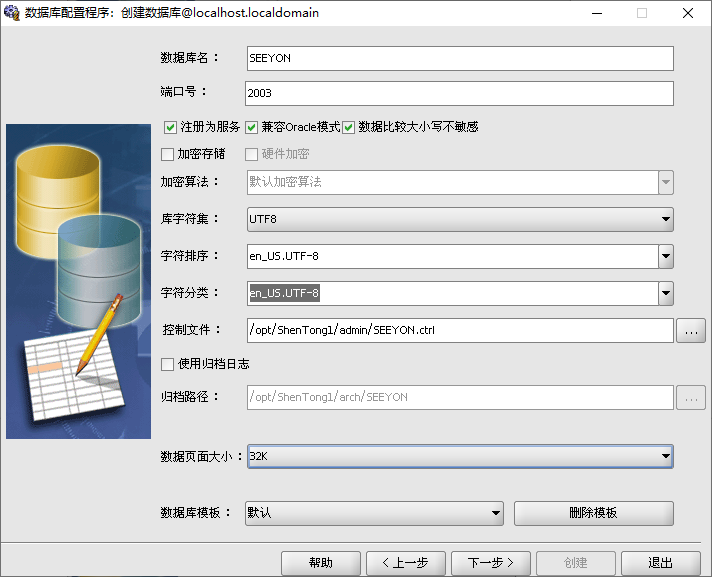Click the 数据库名 input field with SEEYON
Screen dimensions: 712x577
[459, 58]
